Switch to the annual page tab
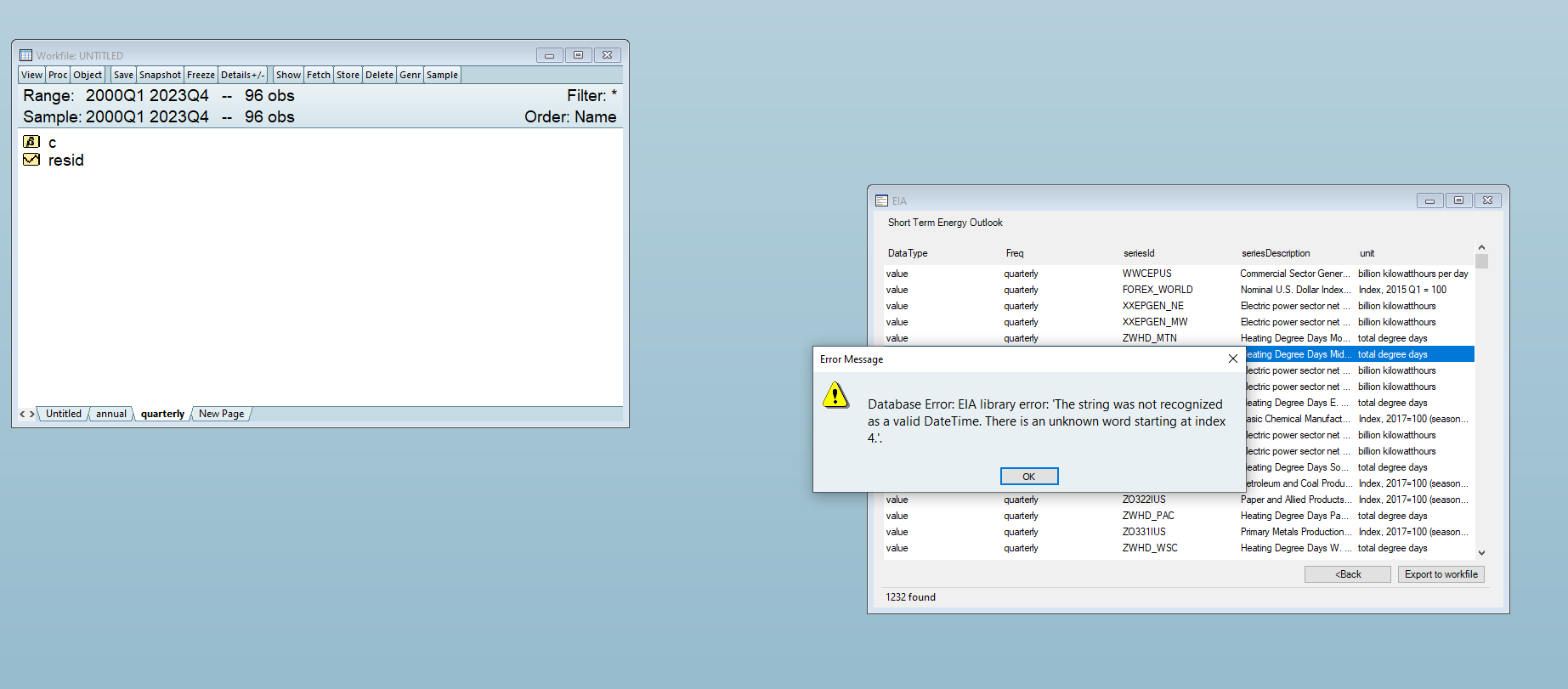 pos(110,414)
